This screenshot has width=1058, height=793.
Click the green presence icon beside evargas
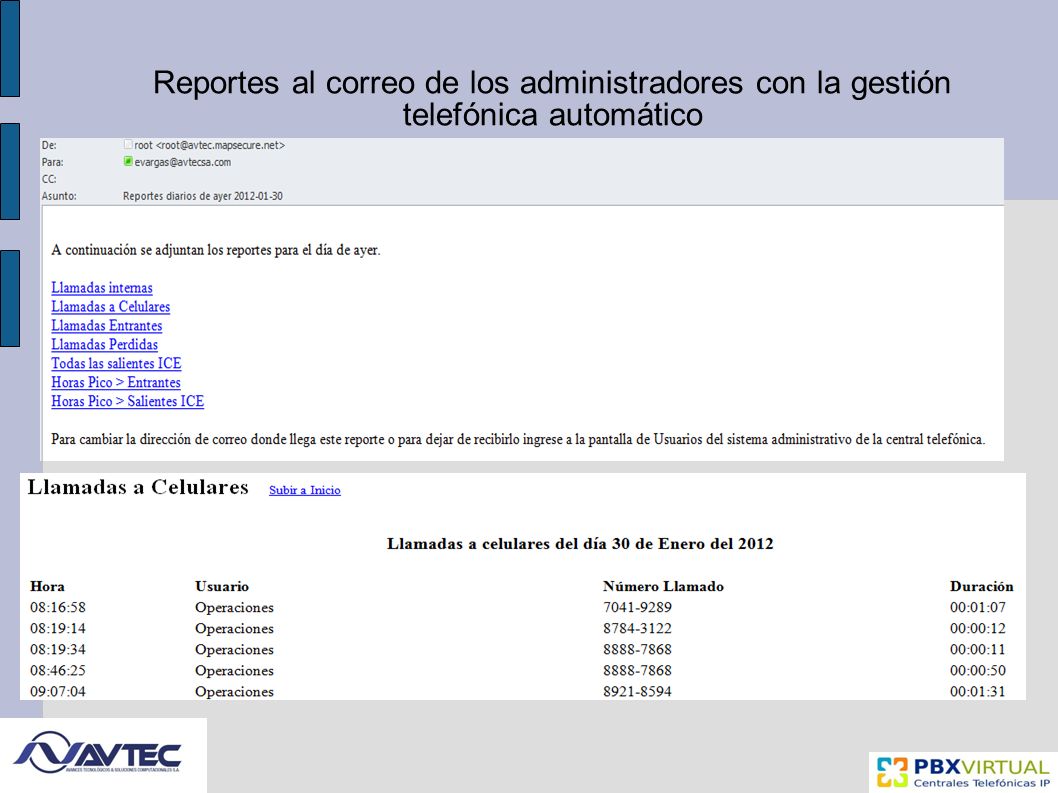128,161
